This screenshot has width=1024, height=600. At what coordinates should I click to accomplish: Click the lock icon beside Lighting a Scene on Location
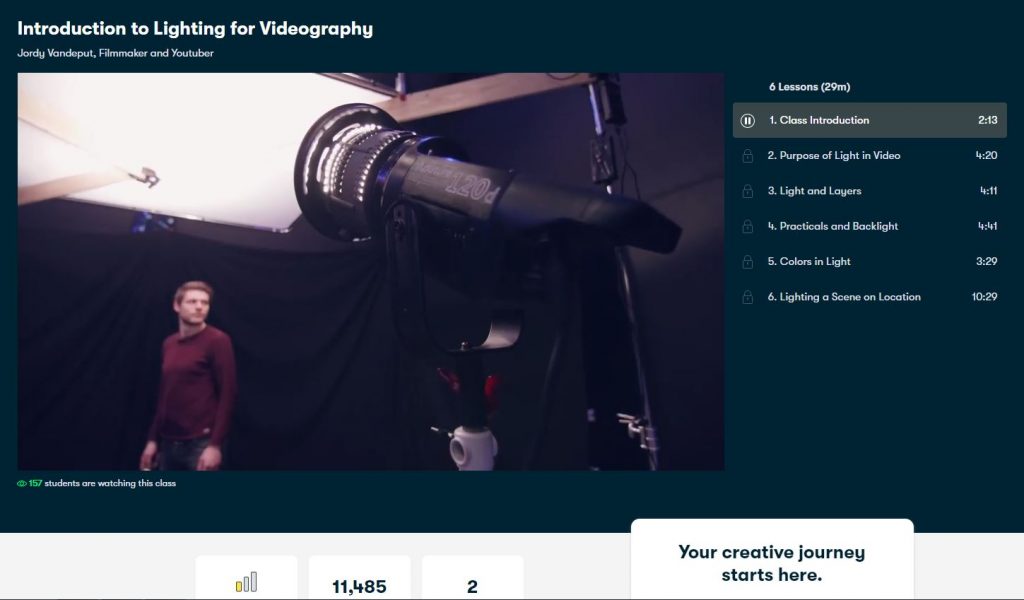click(747, 297)
